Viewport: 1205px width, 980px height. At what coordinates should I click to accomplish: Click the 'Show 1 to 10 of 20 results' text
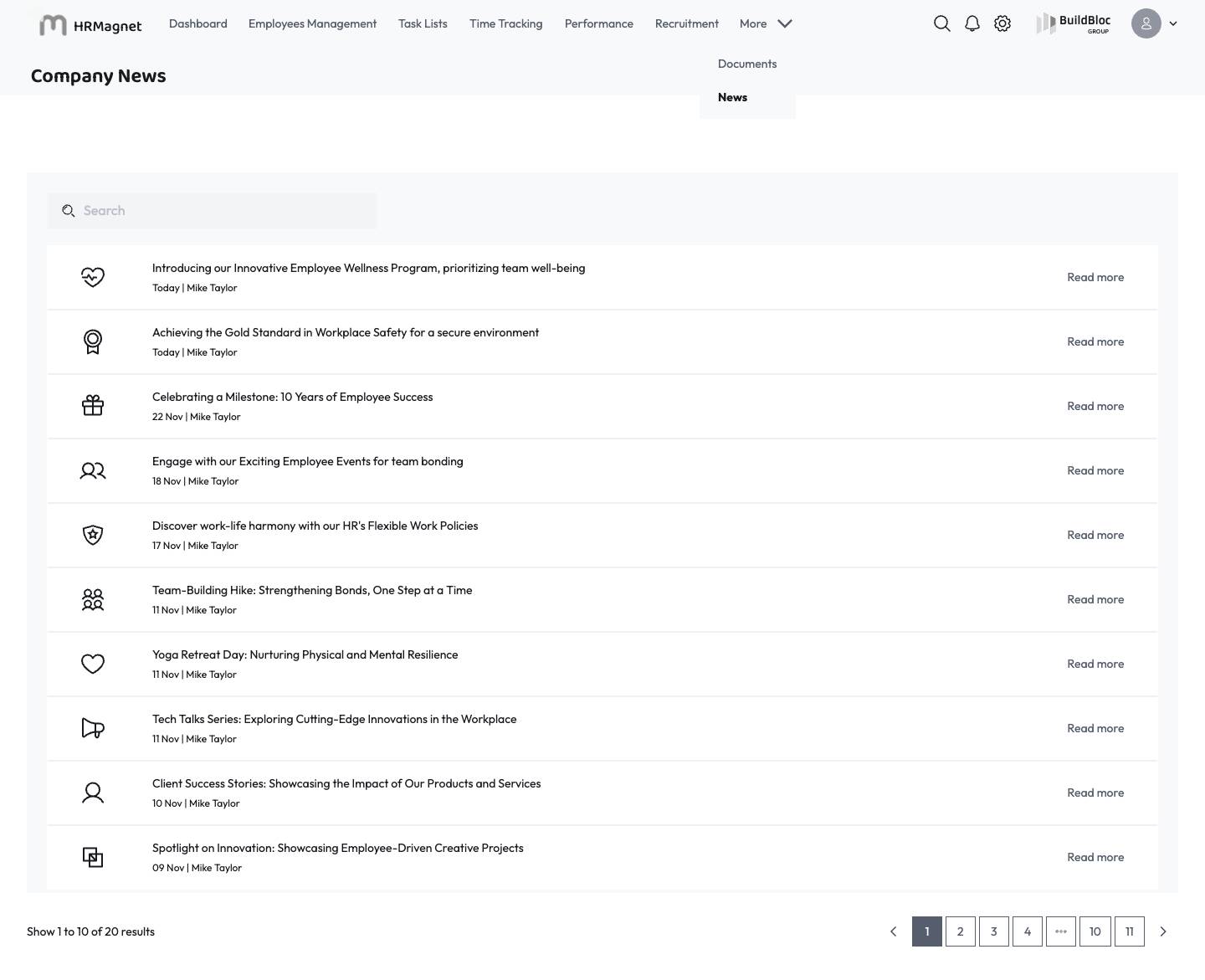91,931
